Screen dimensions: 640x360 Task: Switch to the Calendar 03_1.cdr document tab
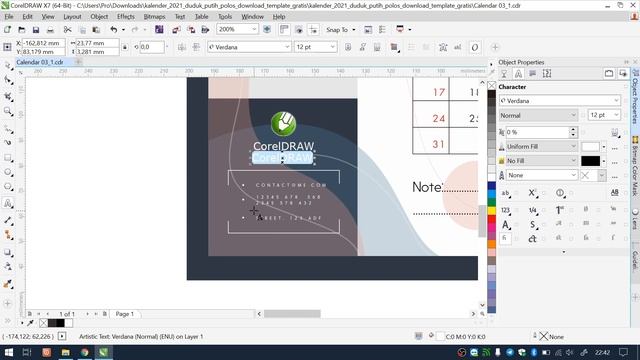pos(40,62)
